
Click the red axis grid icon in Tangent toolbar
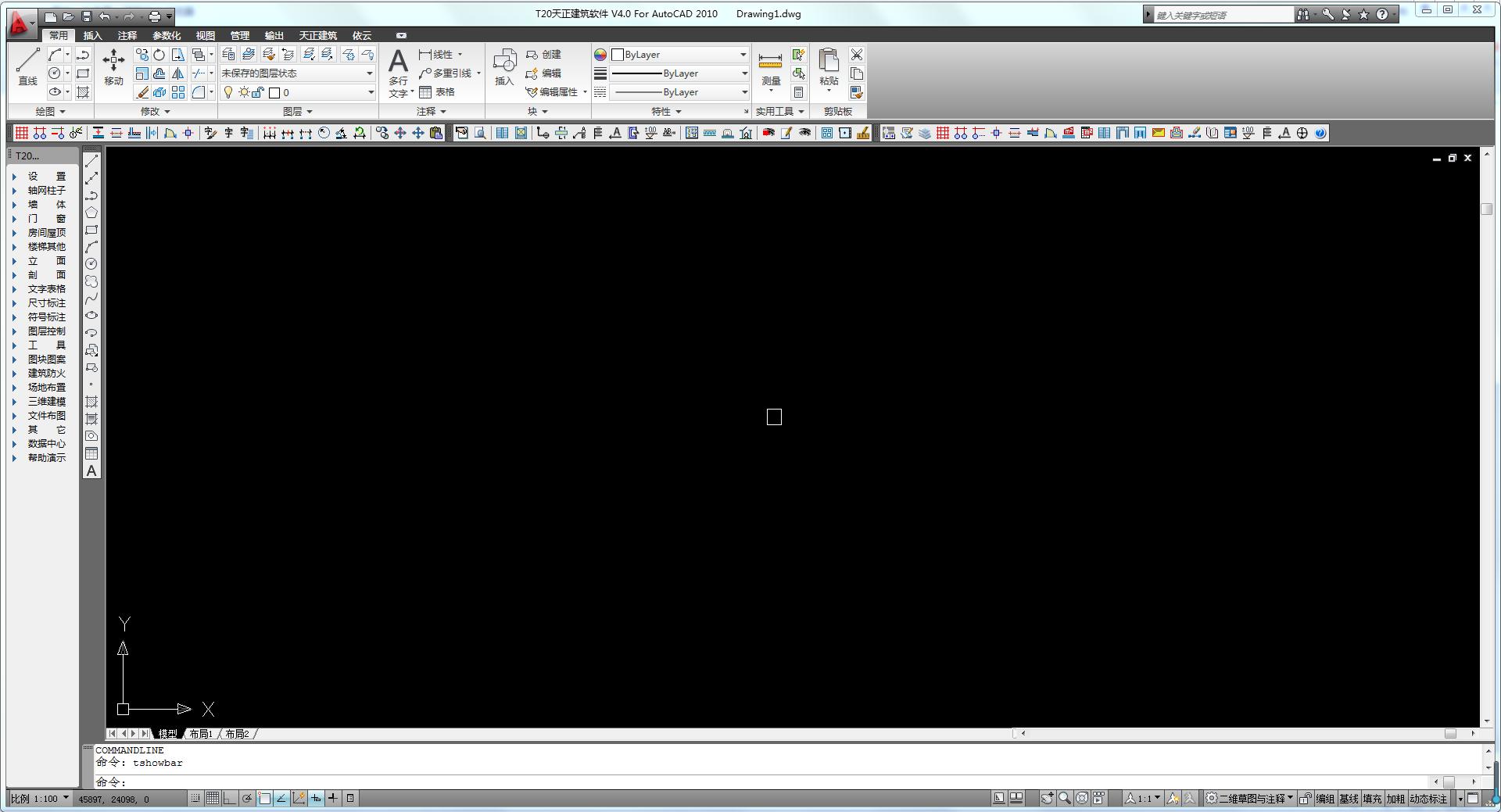[22, 133]
